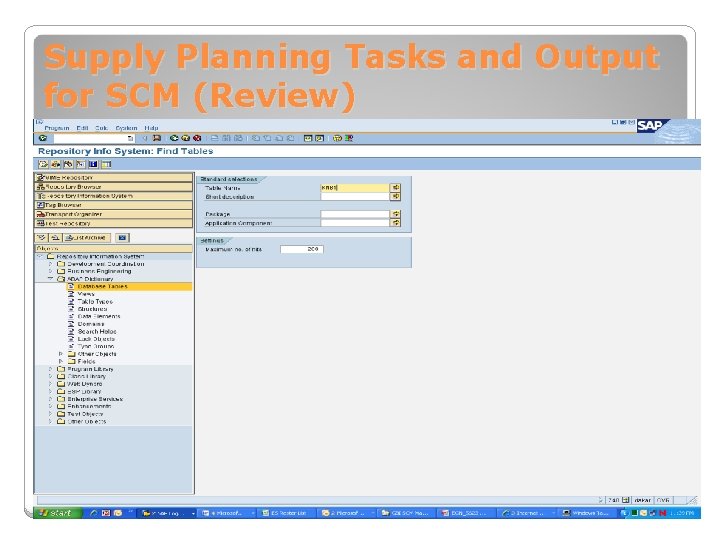
Task: Click the red Cancel icon
Action: tap(197, 138)
